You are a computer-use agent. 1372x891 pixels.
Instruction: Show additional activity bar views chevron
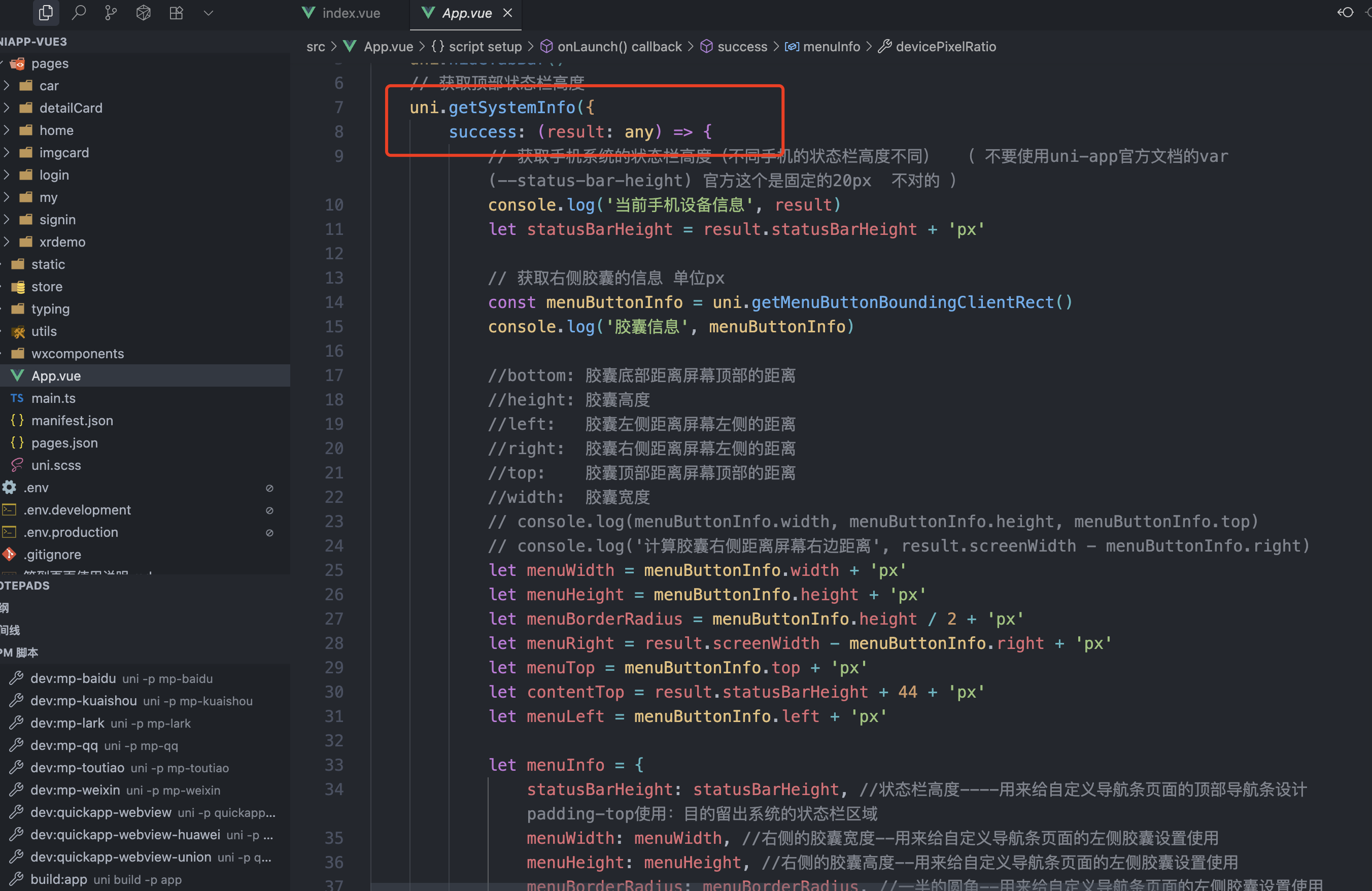pos(209,13)
